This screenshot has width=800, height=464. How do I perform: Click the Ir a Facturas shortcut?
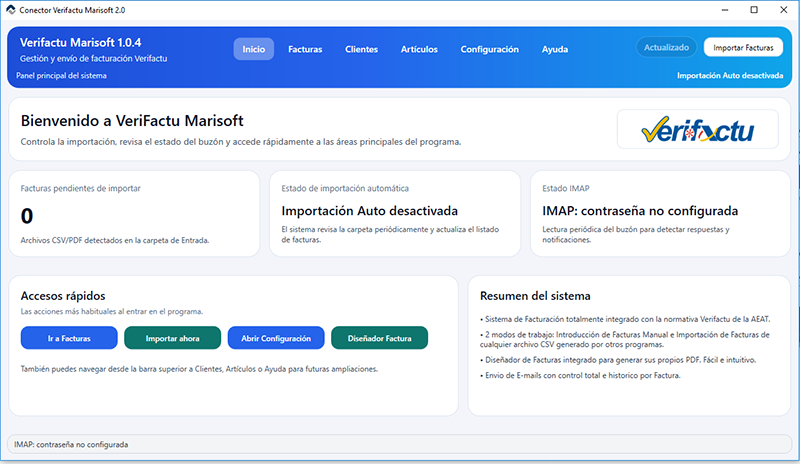point(69,338)
